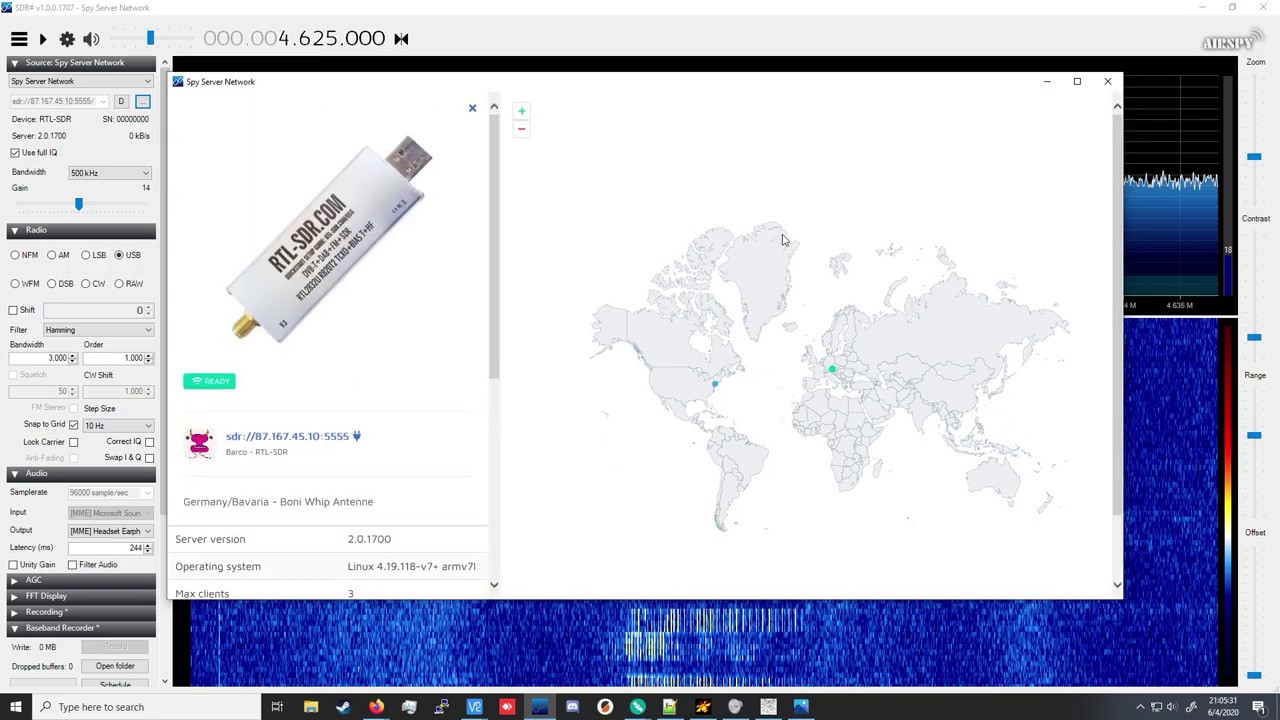Viewport: 1280px width, 720px height.
Task: Enable the Filter Audio checkbox
Action: click(73, 565)
